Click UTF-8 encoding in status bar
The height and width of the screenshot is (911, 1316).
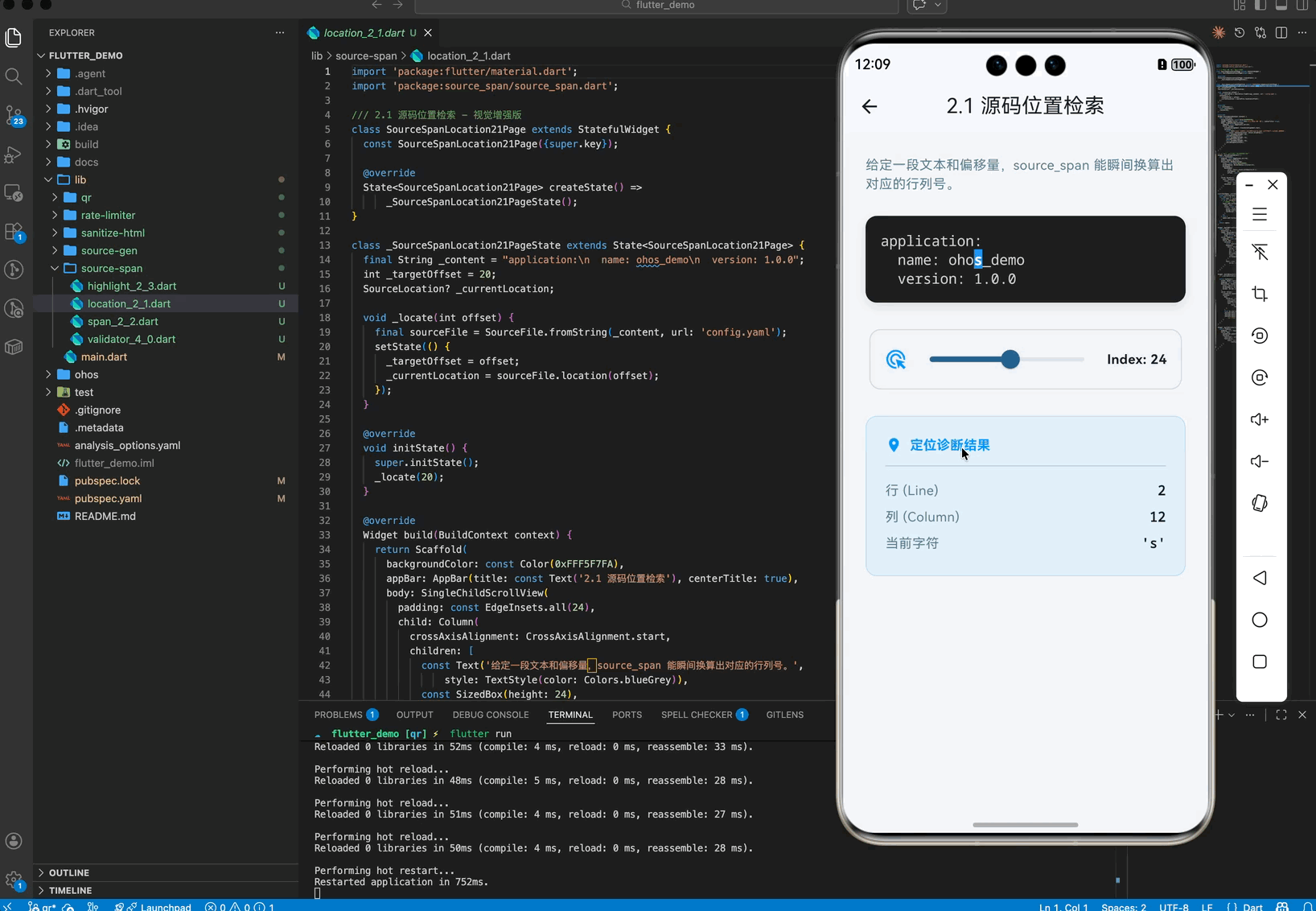point(1174,906)
